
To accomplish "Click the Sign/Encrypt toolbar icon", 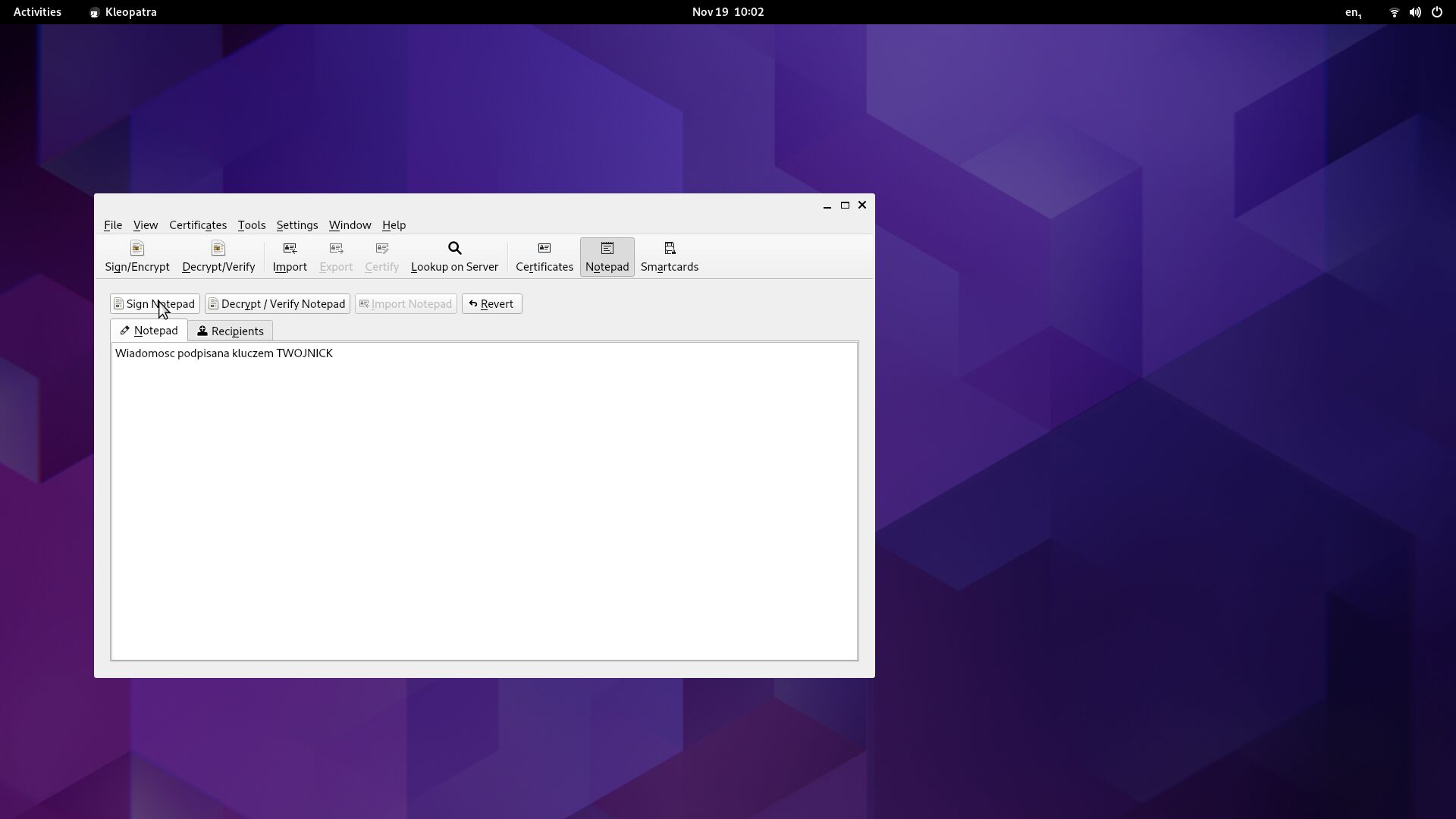I will 137,256.
